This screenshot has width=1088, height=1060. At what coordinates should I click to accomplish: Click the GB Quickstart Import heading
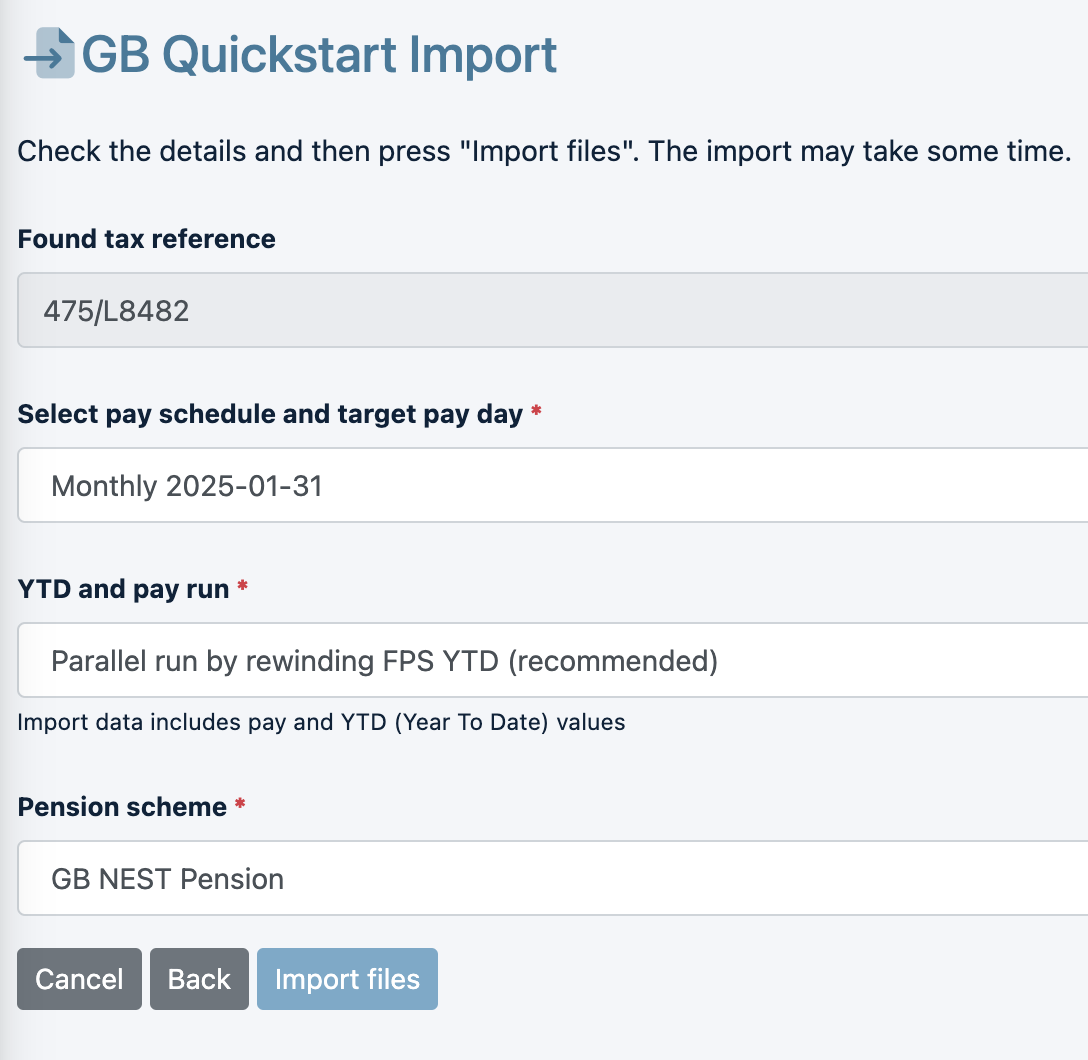(318, 57)
